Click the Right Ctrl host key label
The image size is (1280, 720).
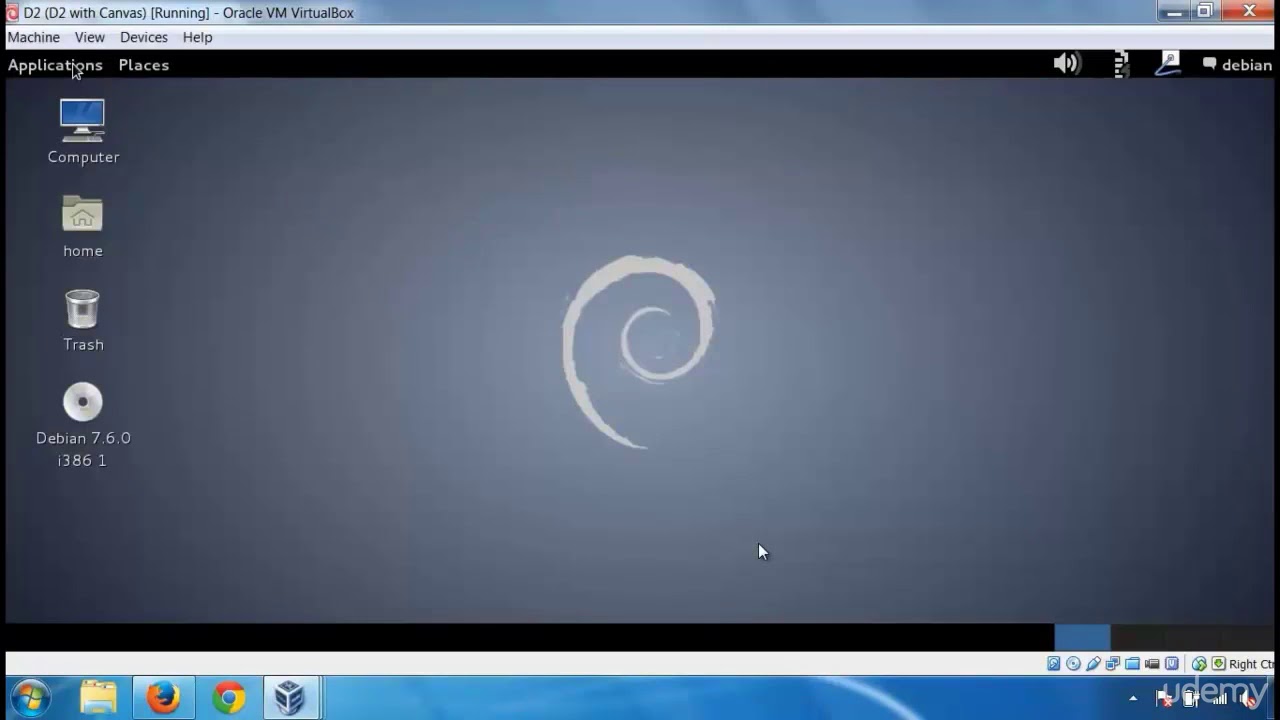(x=1251, y=664)
